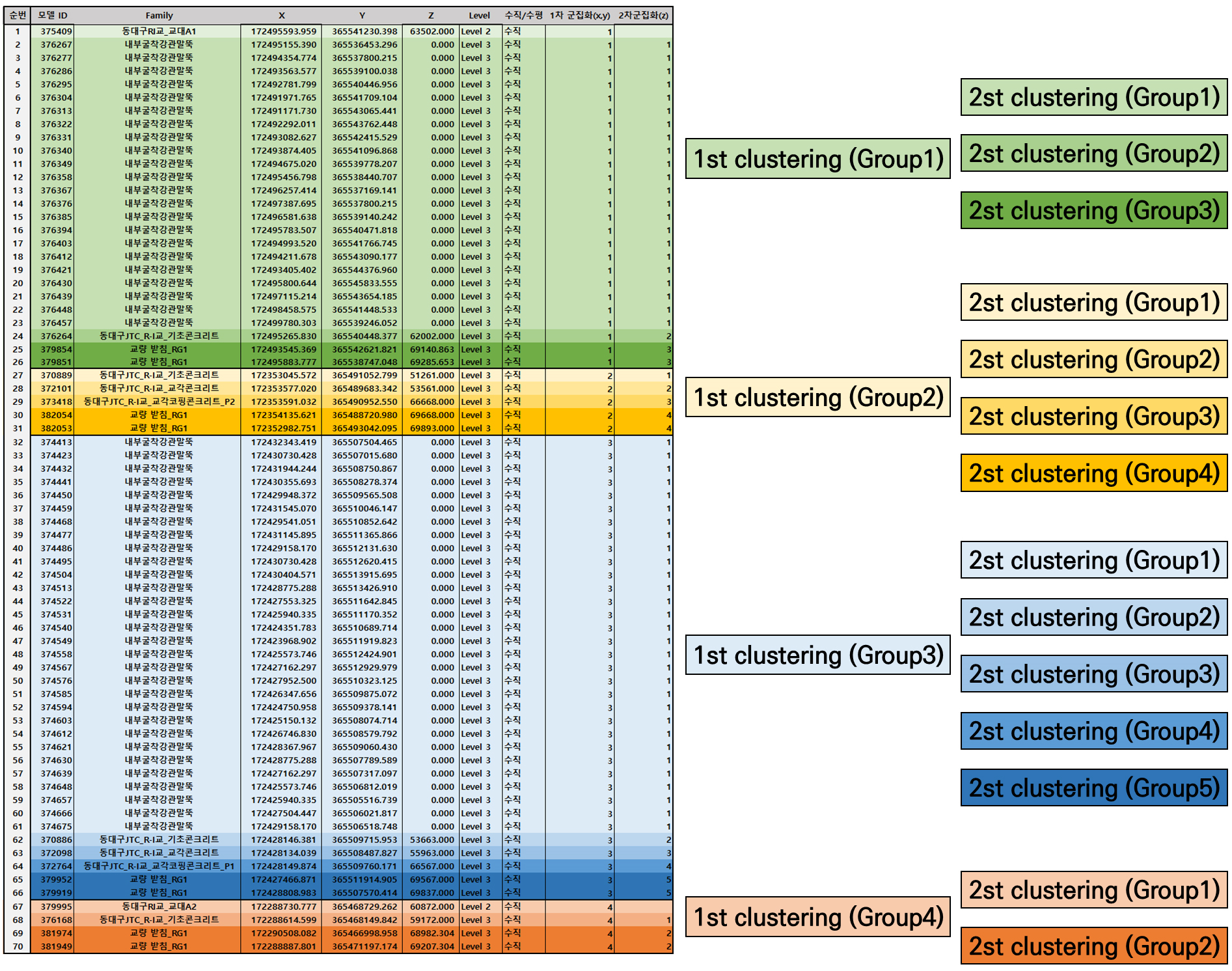The height and width of the screenshot is (971, 1232).
Task: Select the dark green "2st clustering (Group3)" box
Action: click(1094, 210)
